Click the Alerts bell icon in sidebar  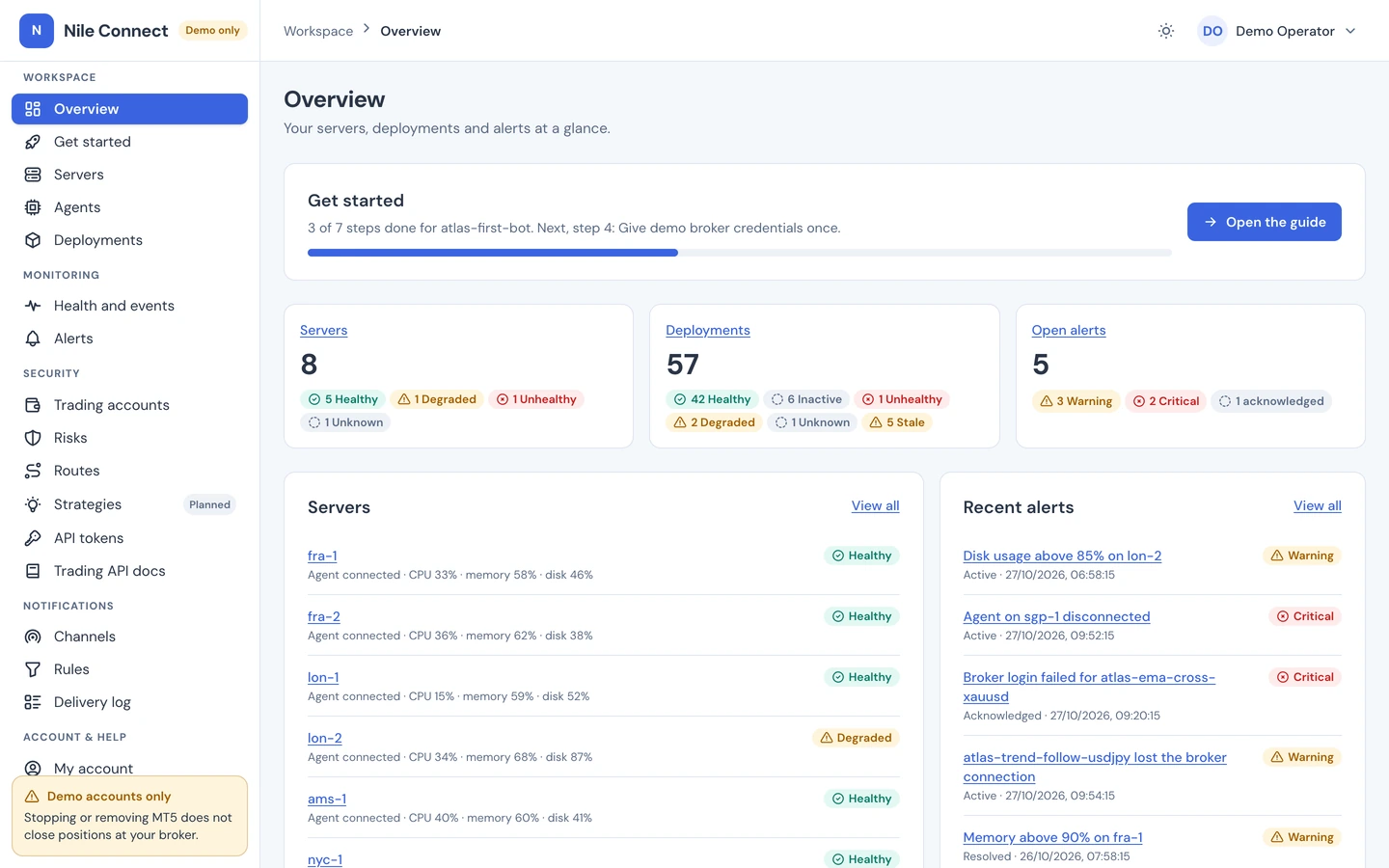pyautogui.click(x=33, y=339)
